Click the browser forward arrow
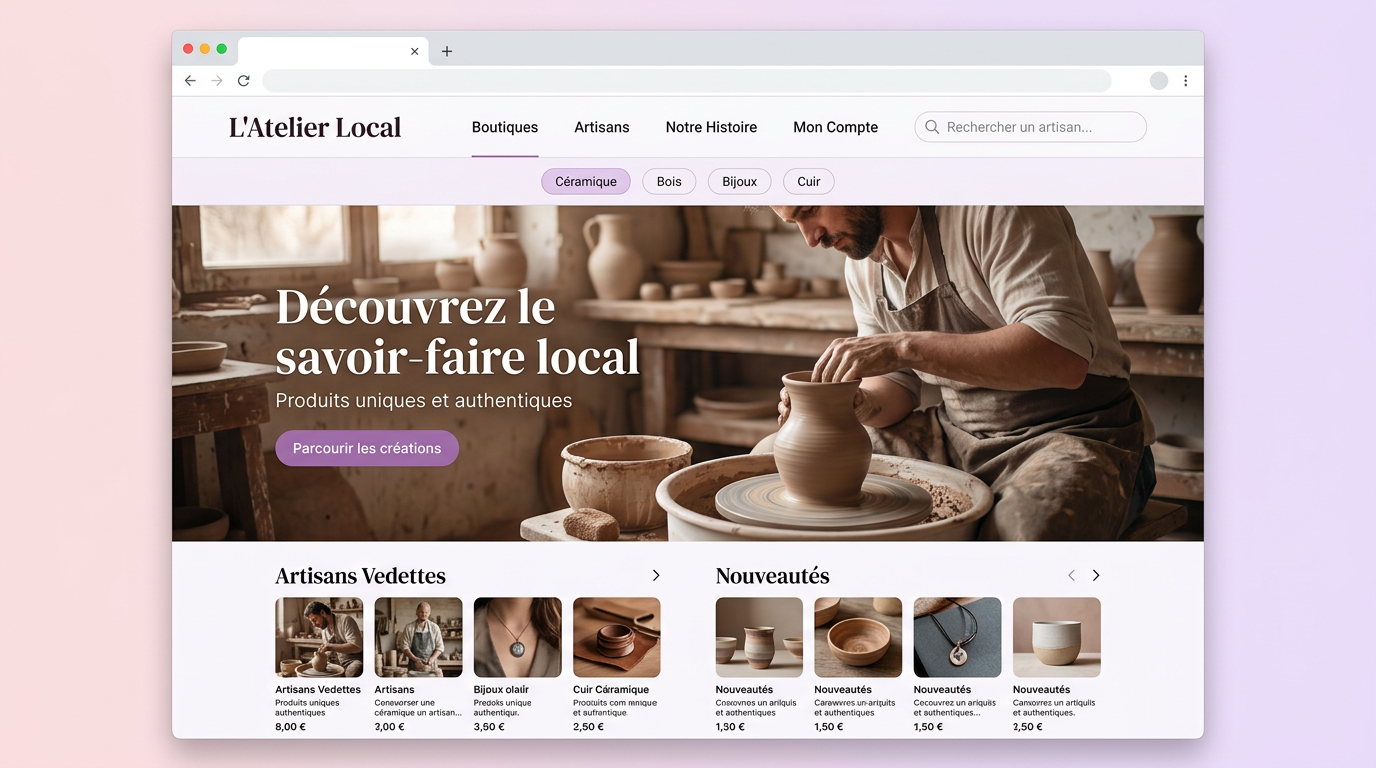1376x768 pixels. (217, 81)
